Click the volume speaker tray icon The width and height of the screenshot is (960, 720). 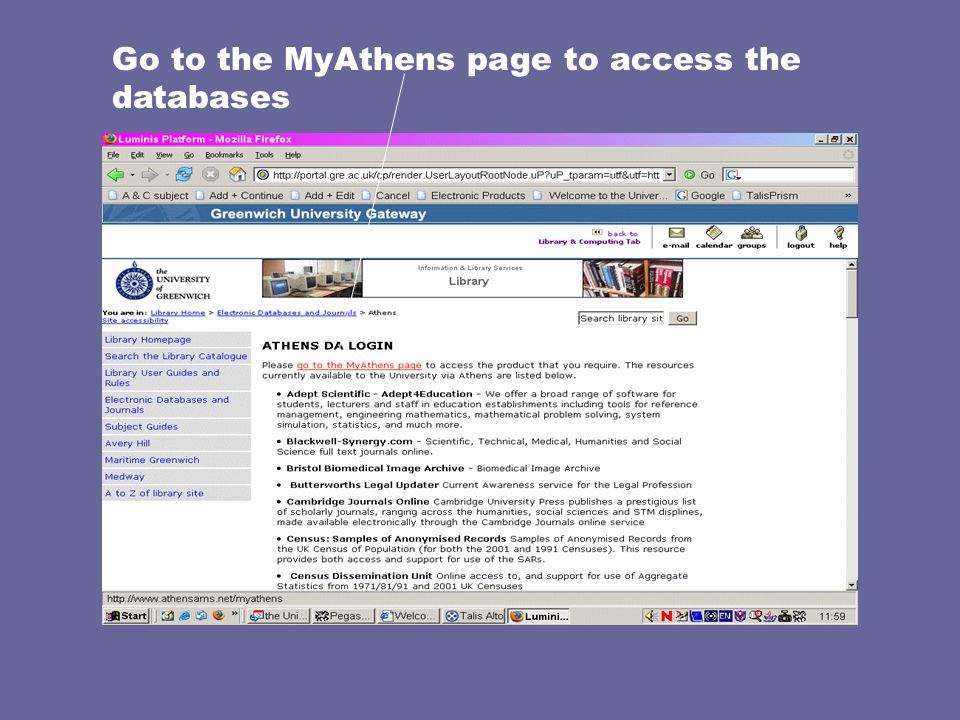pos(650,616)
